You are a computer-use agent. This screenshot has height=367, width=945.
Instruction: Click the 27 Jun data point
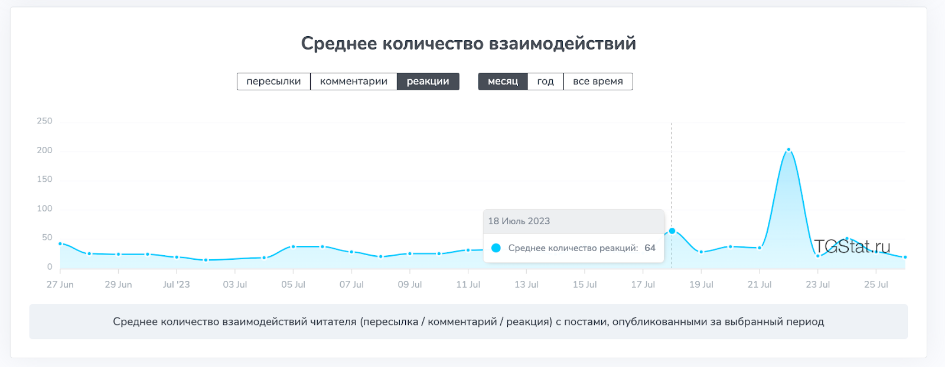[x=60, y=243]
